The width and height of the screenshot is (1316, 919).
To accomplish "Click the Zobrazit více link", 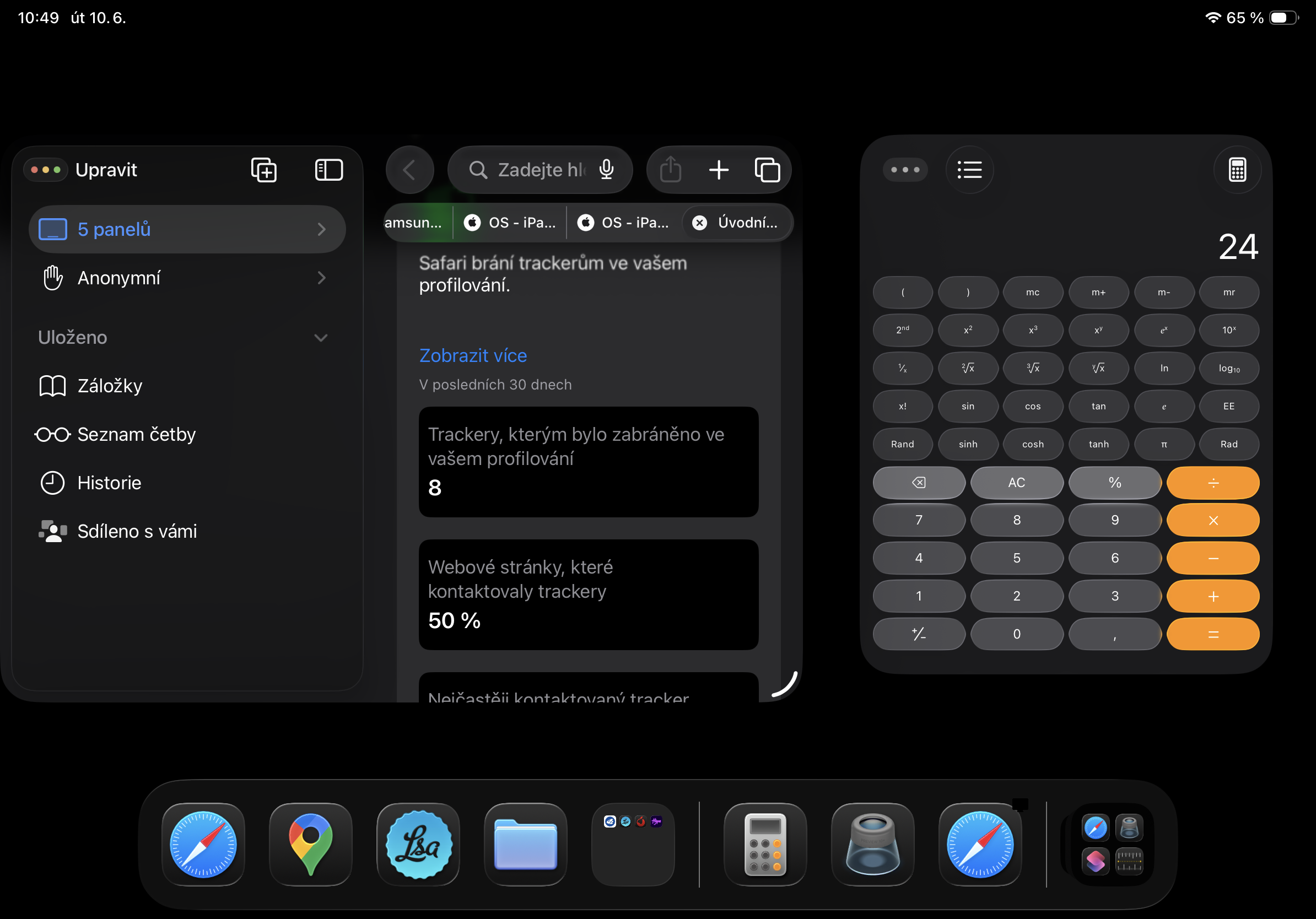I will coord(473,356).
